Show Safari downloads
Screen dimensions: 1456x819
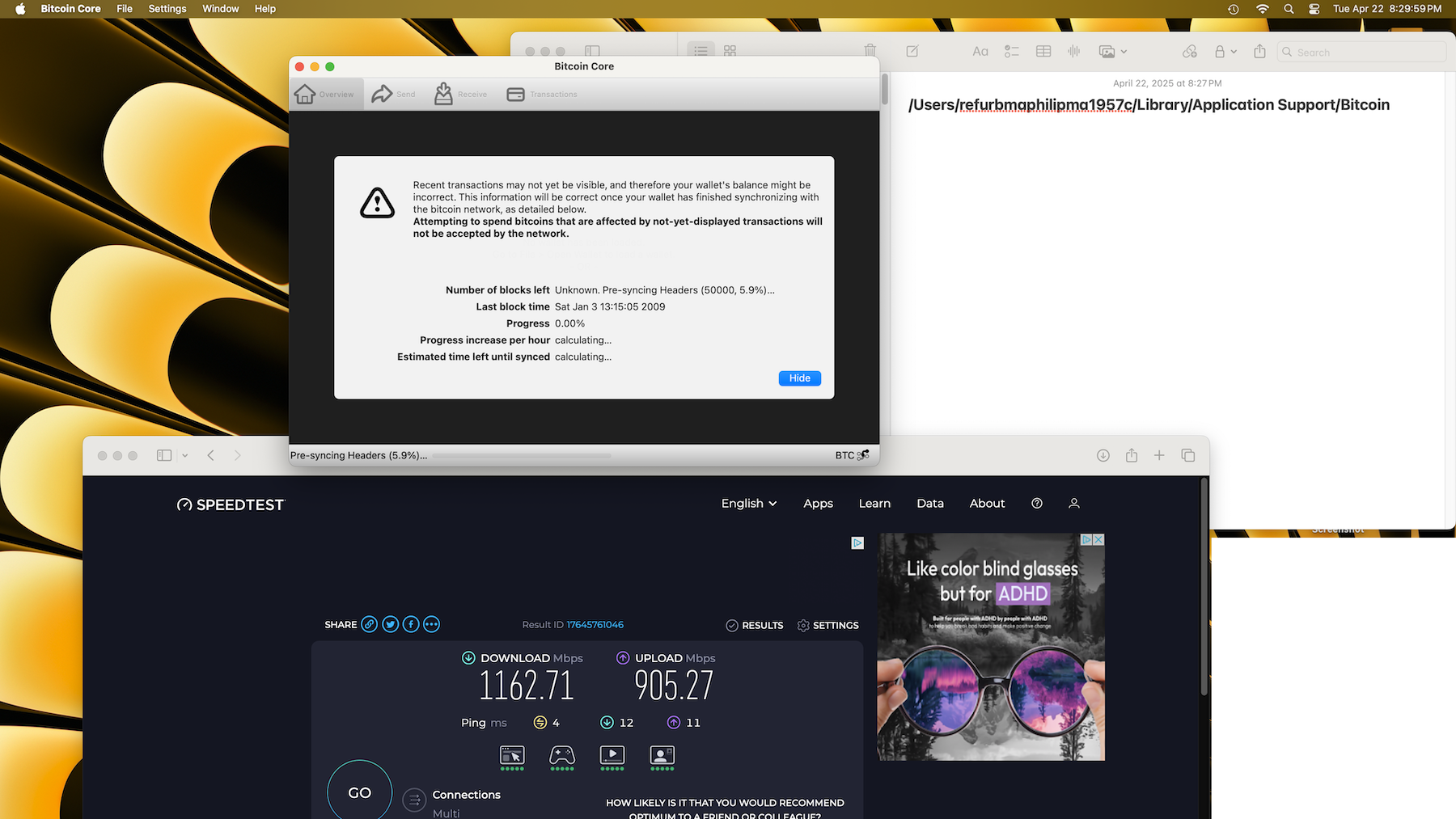[x=1103, y=455]
